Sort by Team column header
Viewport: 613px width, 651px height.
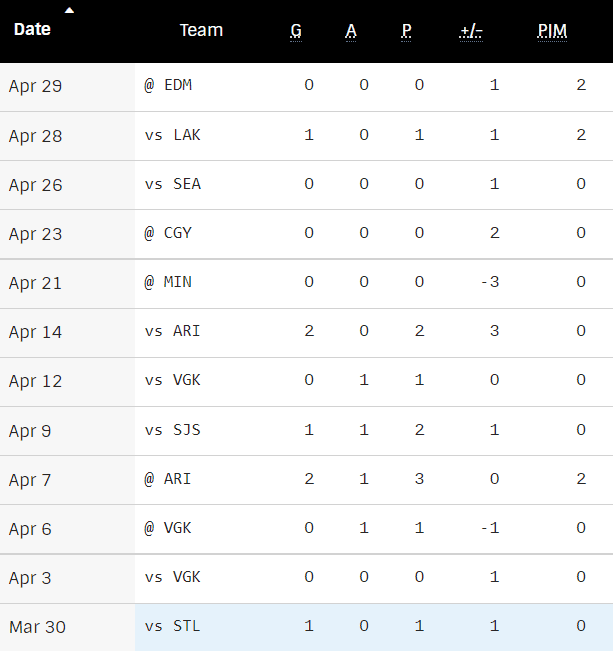coord(201,30)
